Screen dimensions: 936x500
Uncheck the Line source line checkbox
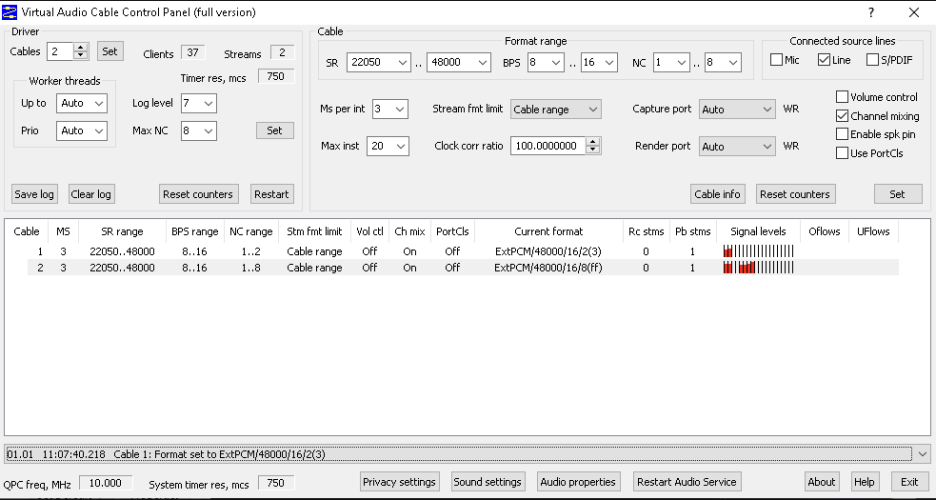824,60
